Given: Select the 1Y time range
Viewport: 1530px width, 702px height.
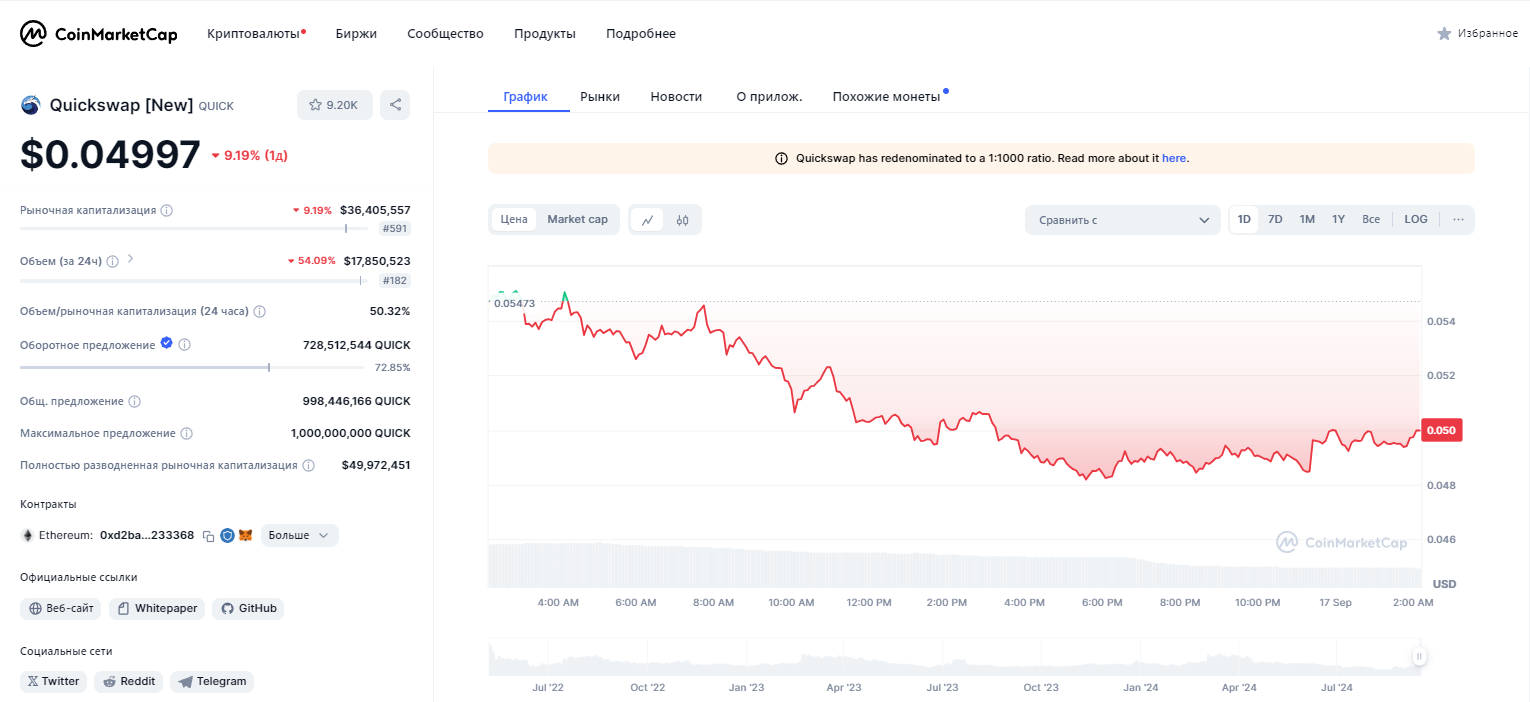Looking at the screenshot, I should pos(1338,219).
